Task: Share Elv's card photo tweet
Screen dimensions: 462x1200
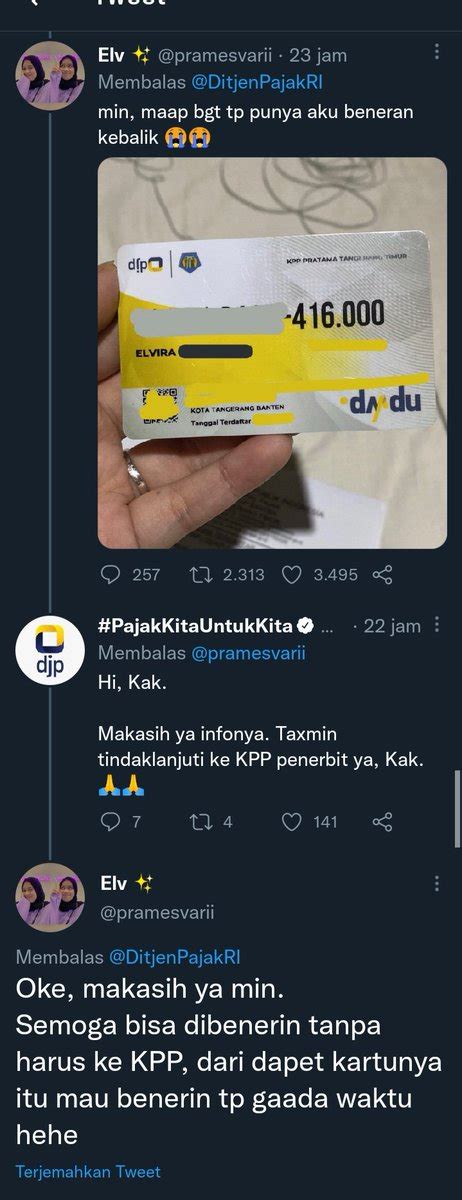Action: [382, 574]
